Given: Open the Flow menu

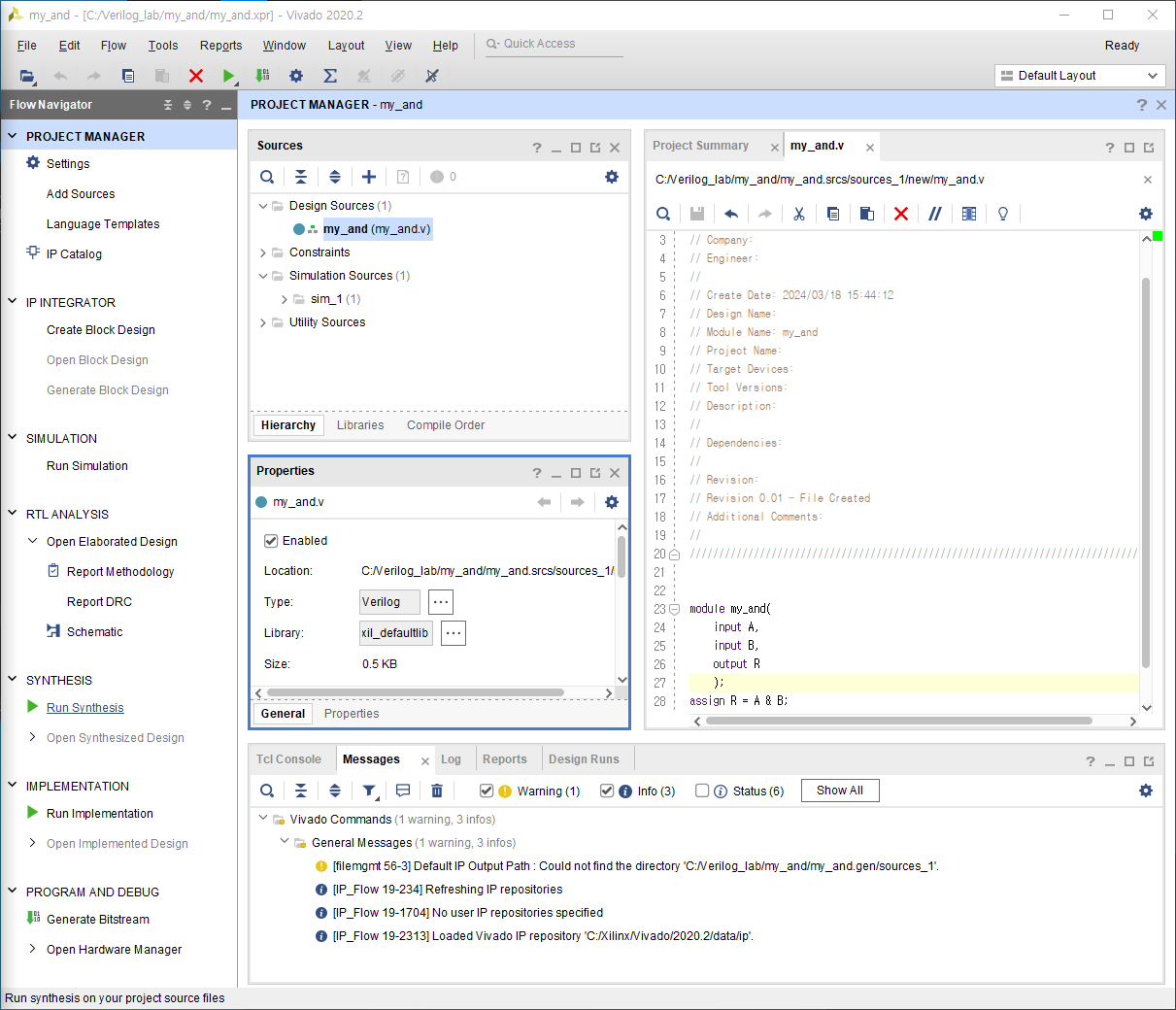Looking at the screenshot, I should pyautogui.click(x=114, y=46).
